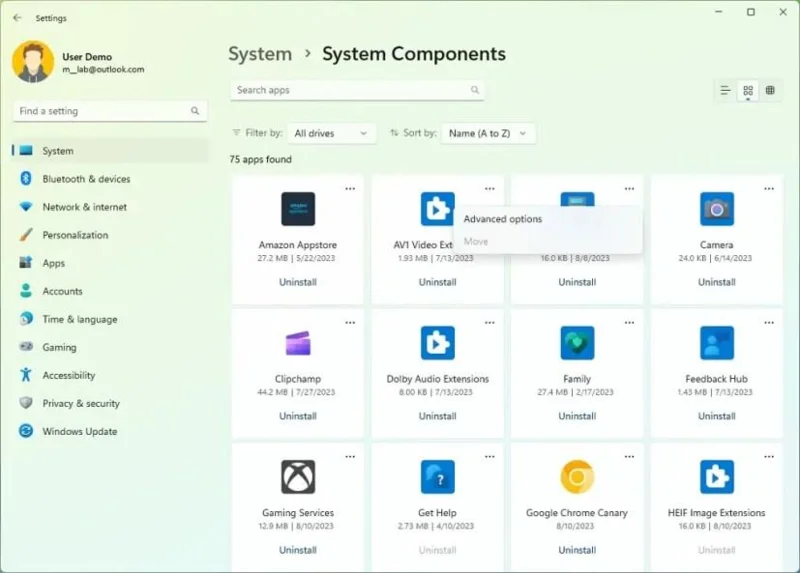This screenshot has width=800, height=573.
Task: Click the Amazon Appstore app icon
Action: [298, 209]
